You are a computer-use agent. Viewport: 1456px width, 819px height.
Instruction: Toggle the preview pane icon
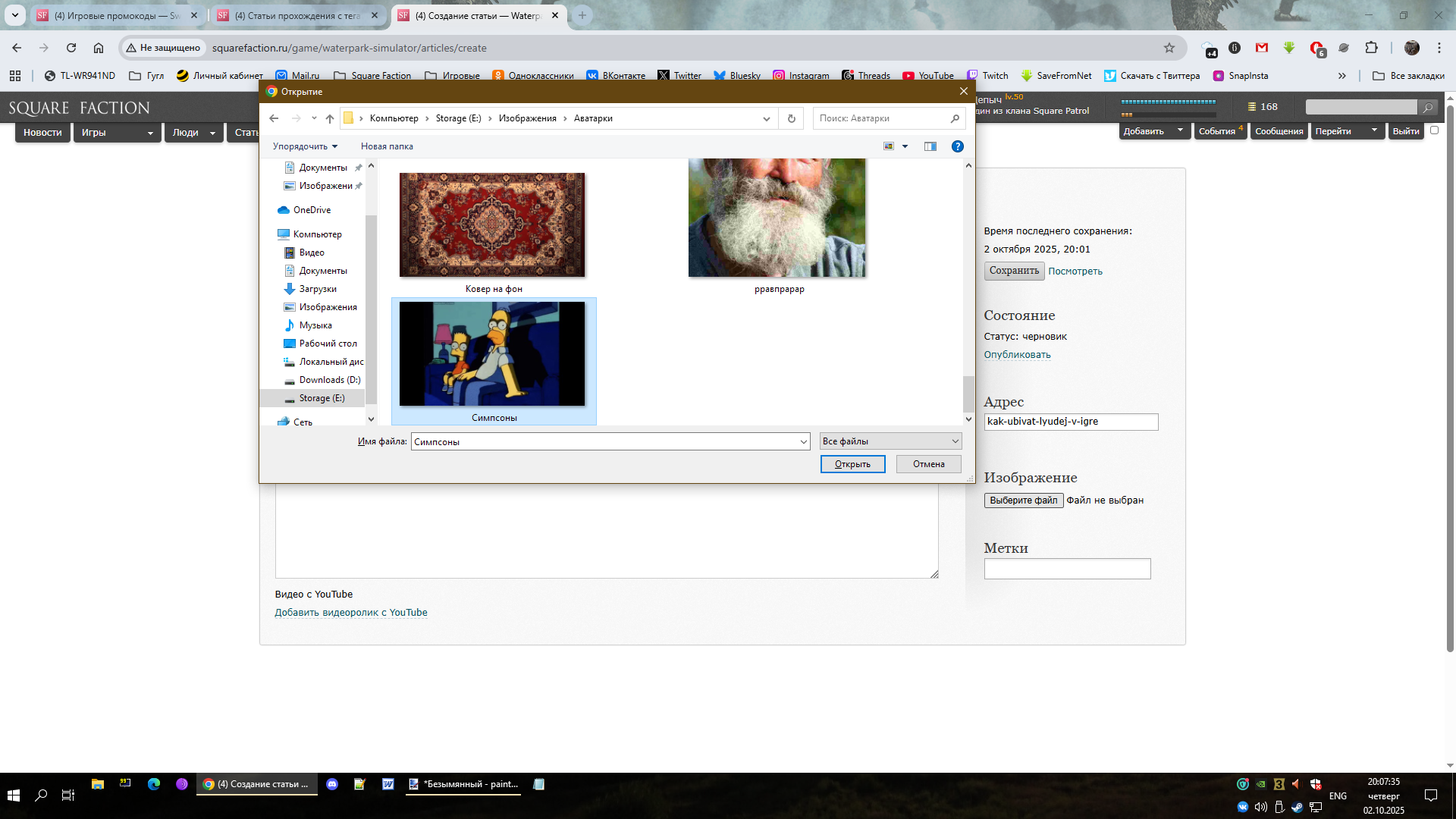click(930, 146)
